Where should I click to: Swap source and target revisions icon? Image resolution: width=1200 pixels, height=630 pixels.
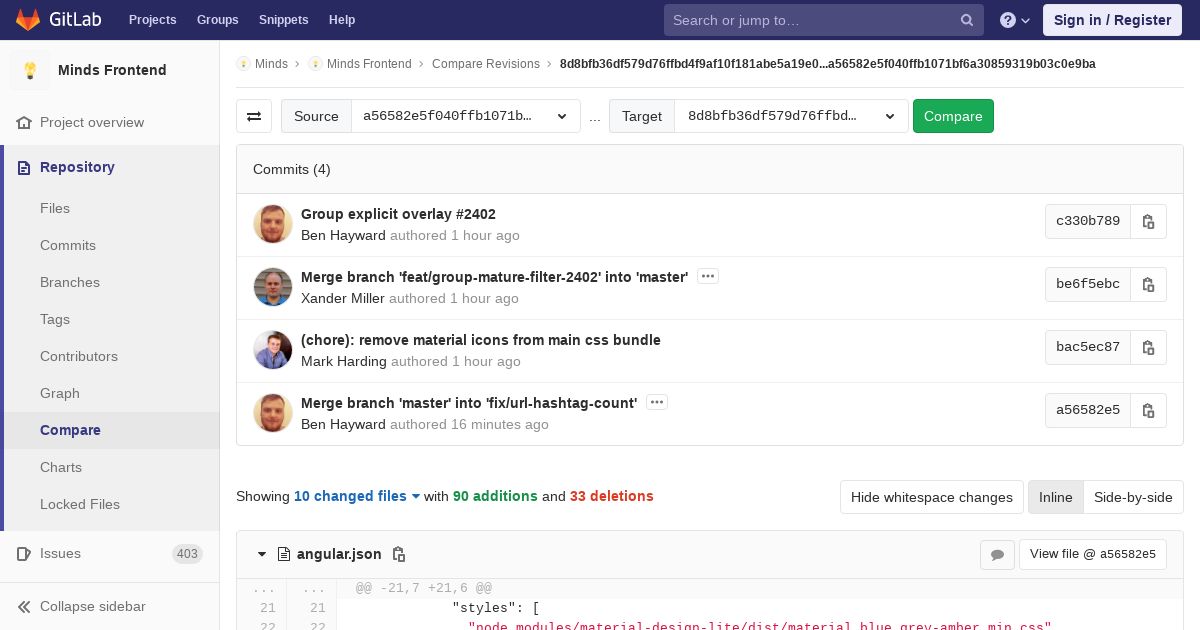(254, 116)
